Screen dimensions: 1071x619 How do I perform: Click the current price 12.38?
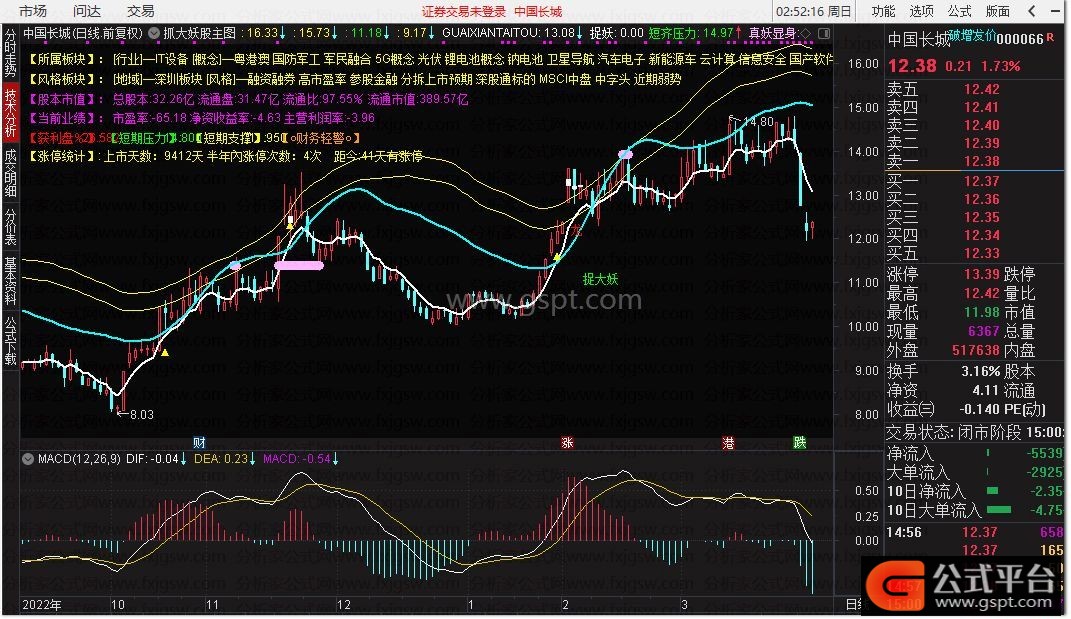pyautogui.click(x=912, y=66)
